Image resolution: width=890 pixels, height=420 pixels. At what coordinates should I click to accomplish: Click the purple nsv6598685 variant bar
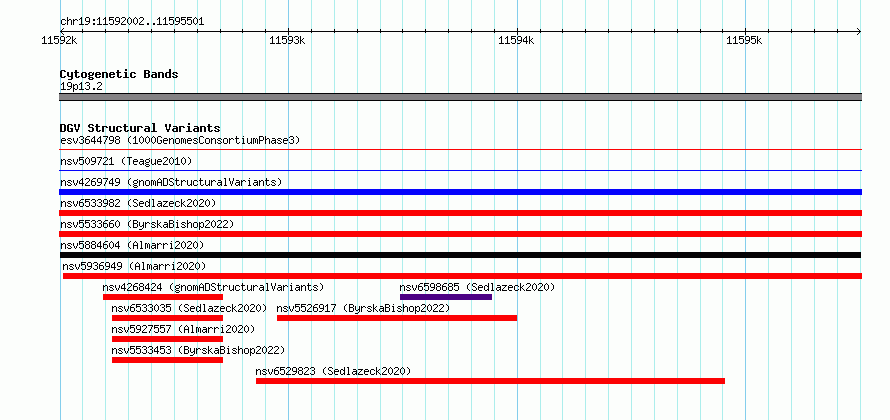[446, 297]
